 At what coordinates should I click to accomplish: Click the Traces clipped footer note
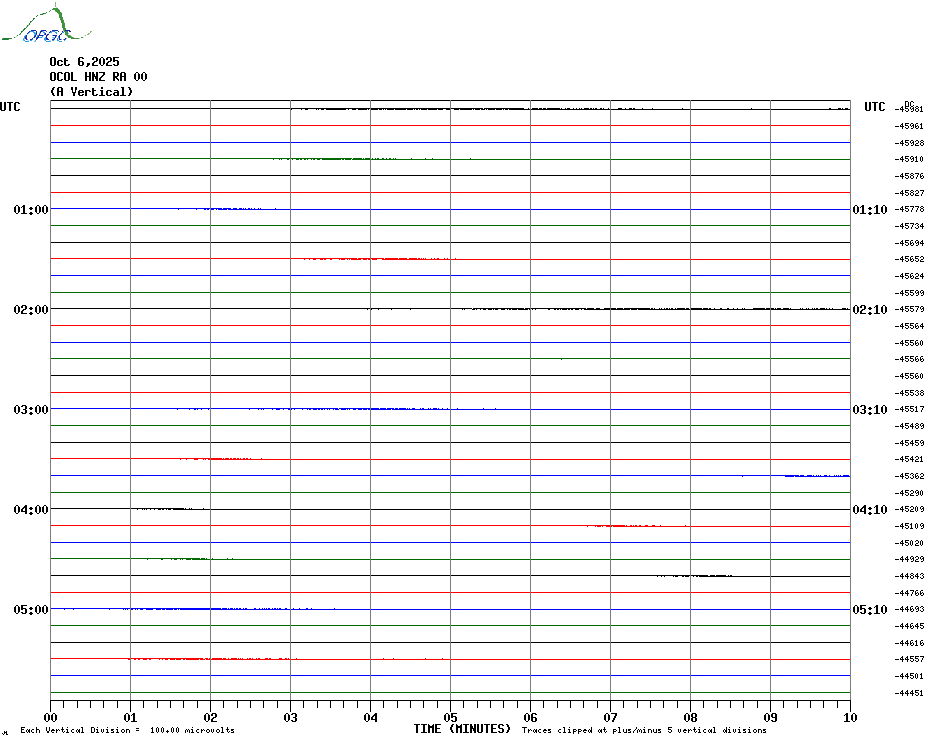(644, 731)
